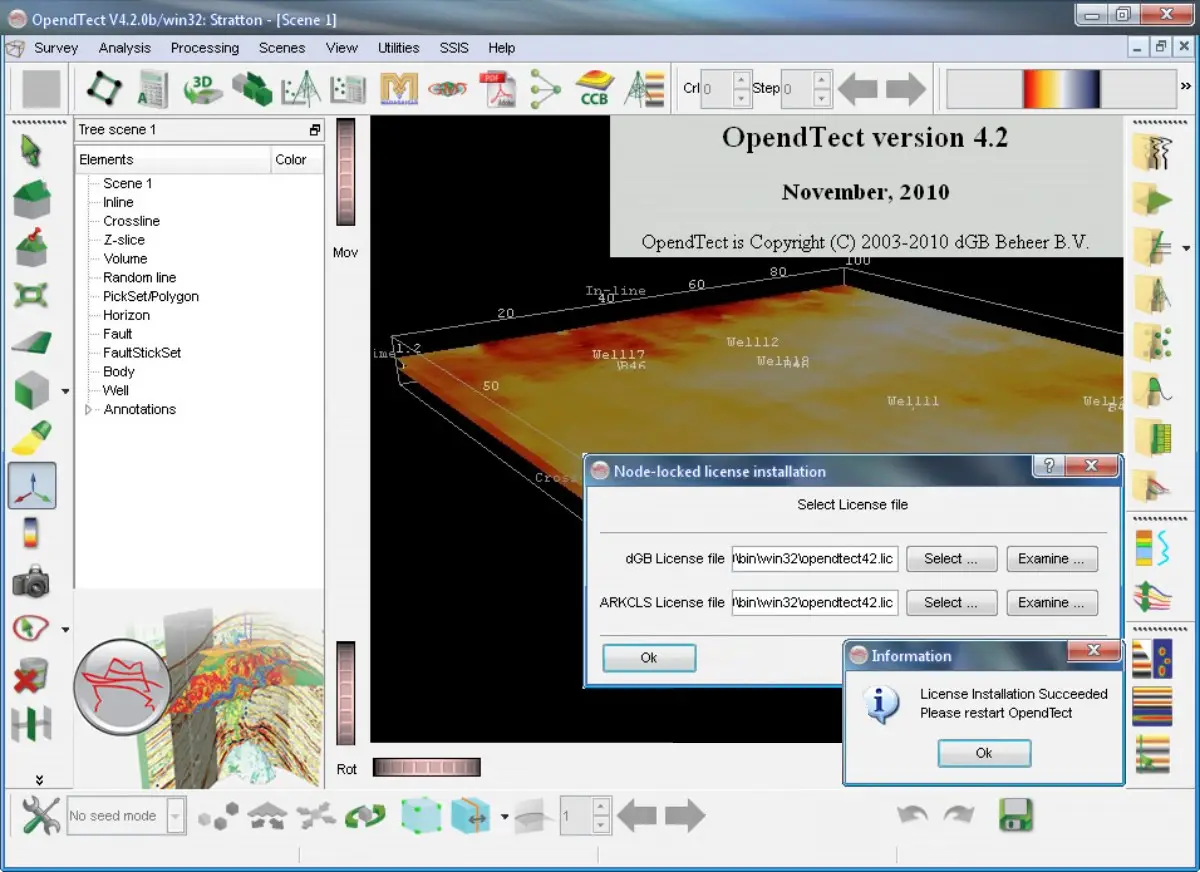The height and width of the screenshot is (872, 1200).
Task: Open the SSIS menu
Action: point(454,48)
